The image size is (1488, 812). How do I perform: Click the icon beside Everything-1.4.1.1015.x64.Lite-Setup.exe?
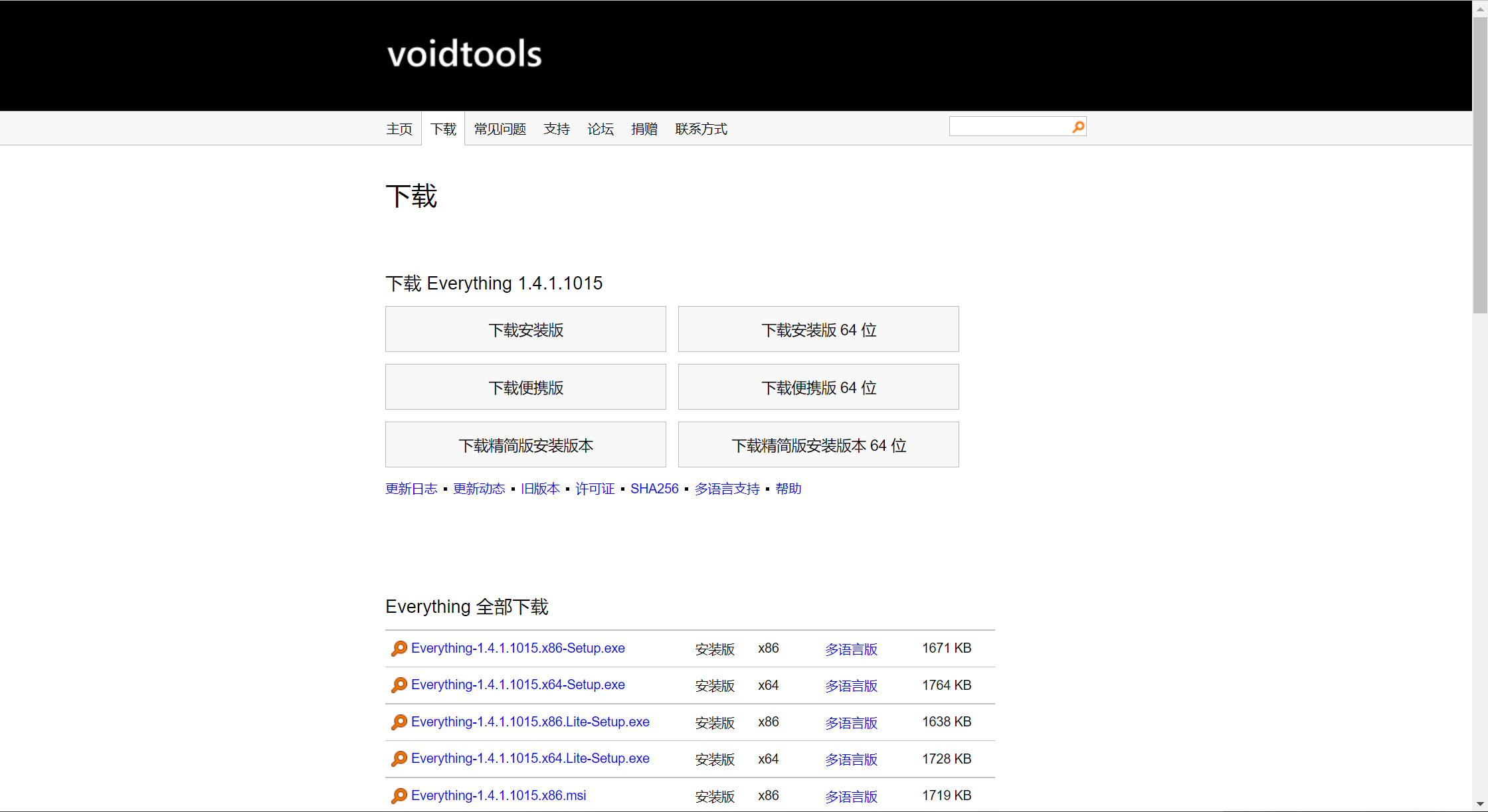pos(399,759)
